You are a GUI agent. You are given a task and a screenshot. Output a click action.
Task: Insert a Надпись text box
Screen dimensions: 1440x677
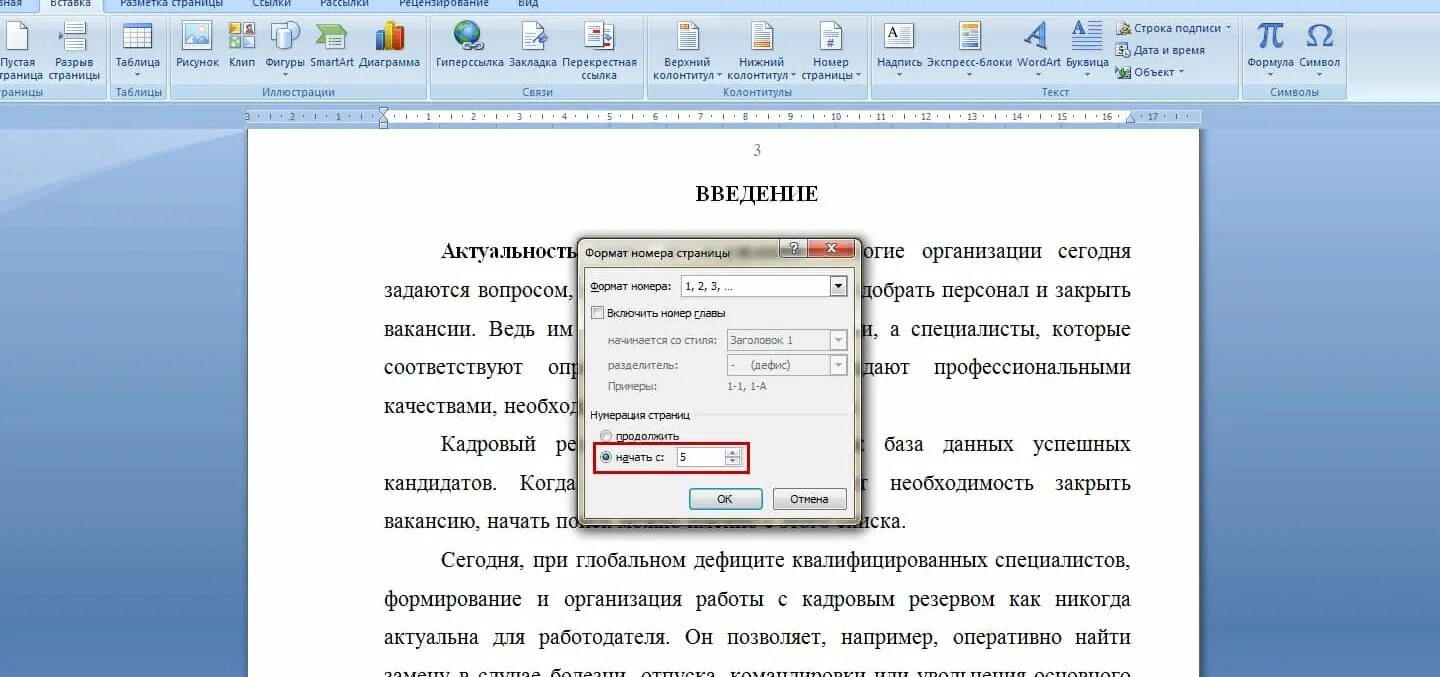point(899,50)
